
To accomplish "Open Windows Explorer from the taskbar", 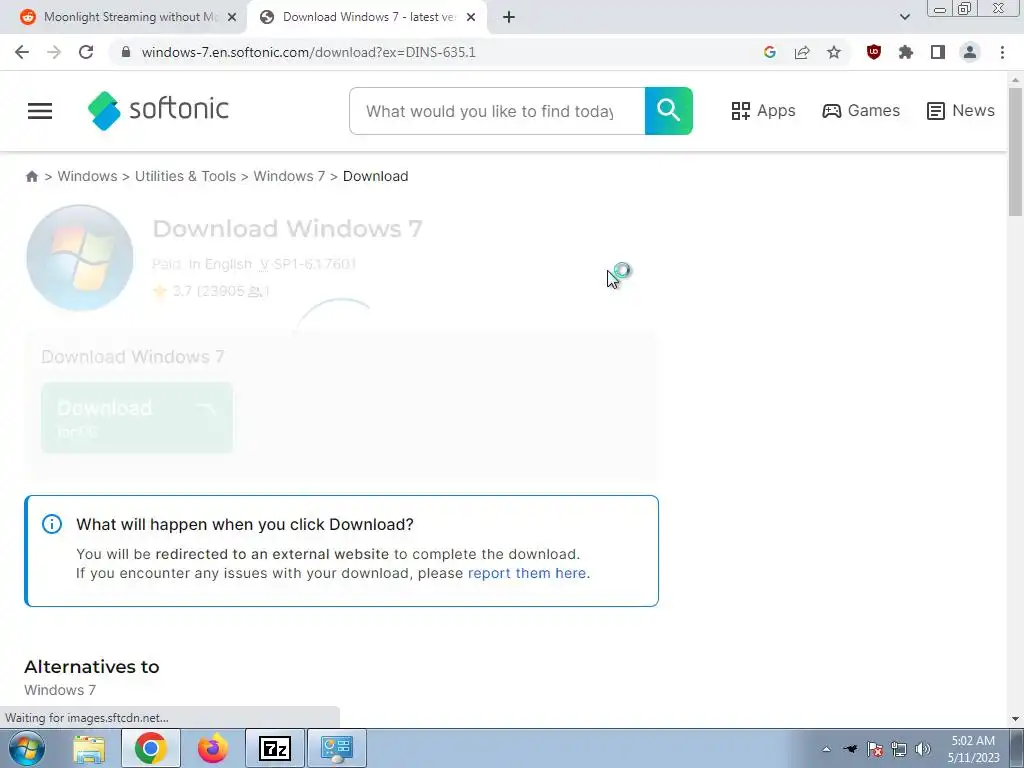I will [89, 748].
